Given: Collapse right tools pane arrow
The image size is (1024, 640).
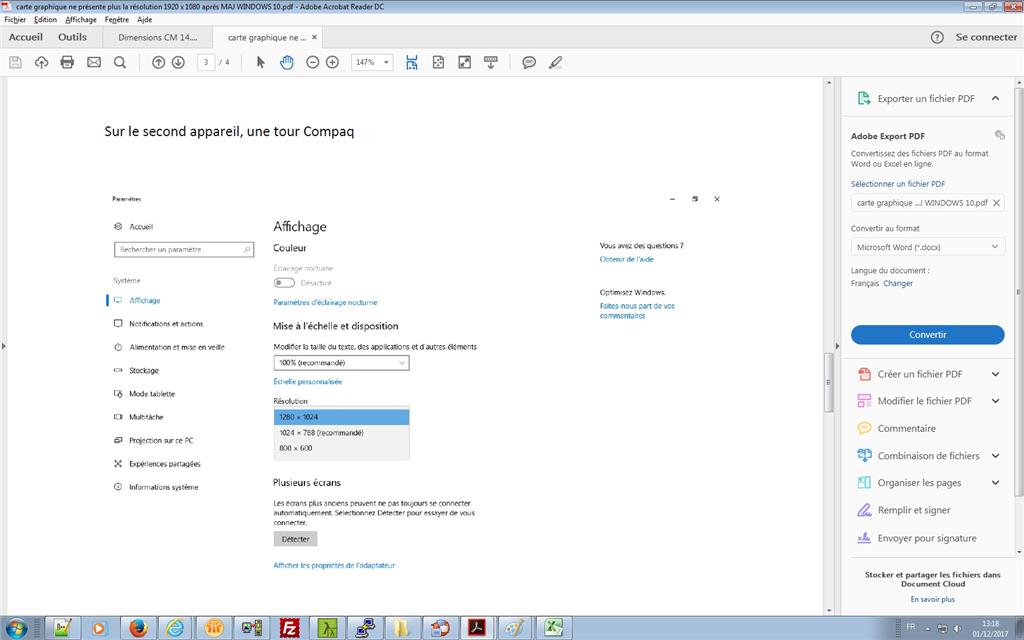Looking at the screenshot, I should 837,346.
